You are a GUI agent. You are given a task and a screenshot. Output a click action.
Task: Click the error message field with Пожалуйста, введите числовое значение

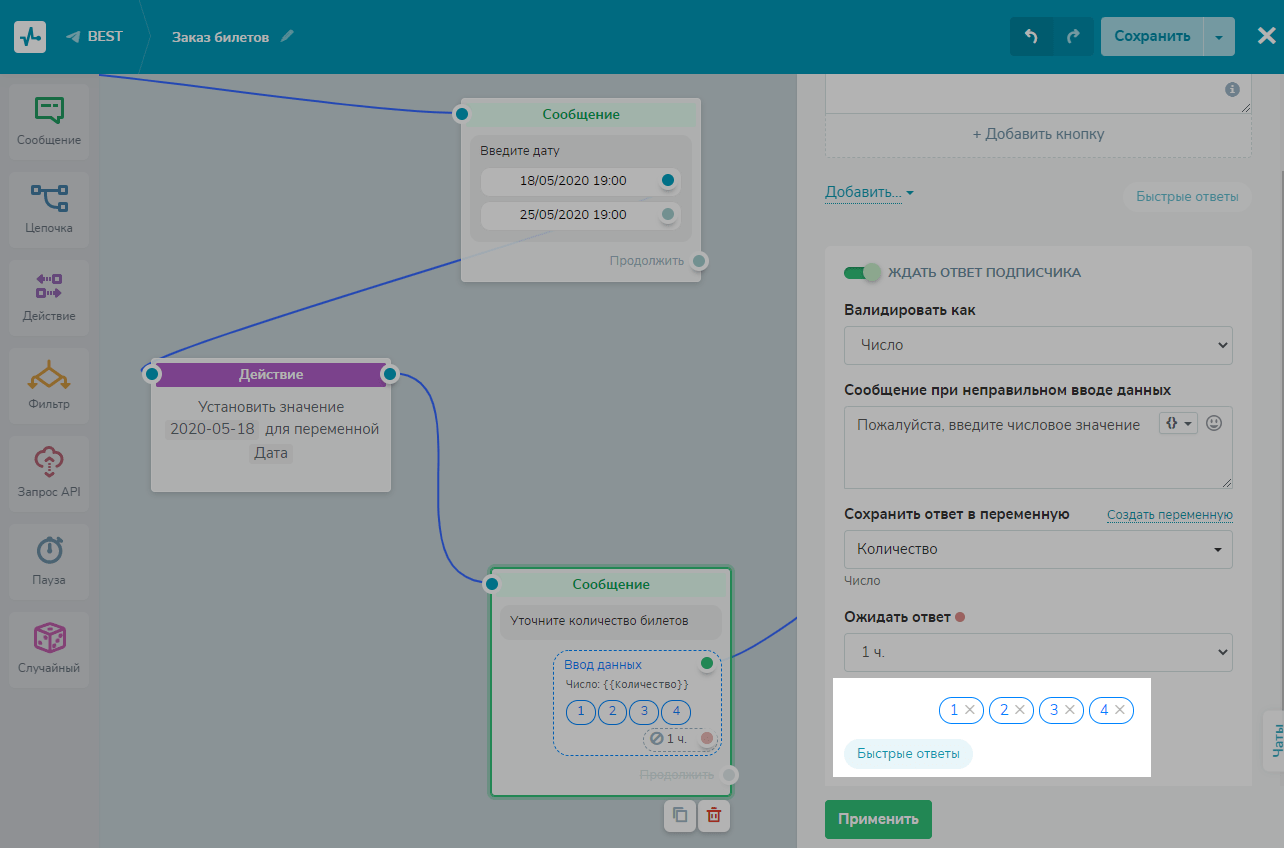[x=1038, y=447]
